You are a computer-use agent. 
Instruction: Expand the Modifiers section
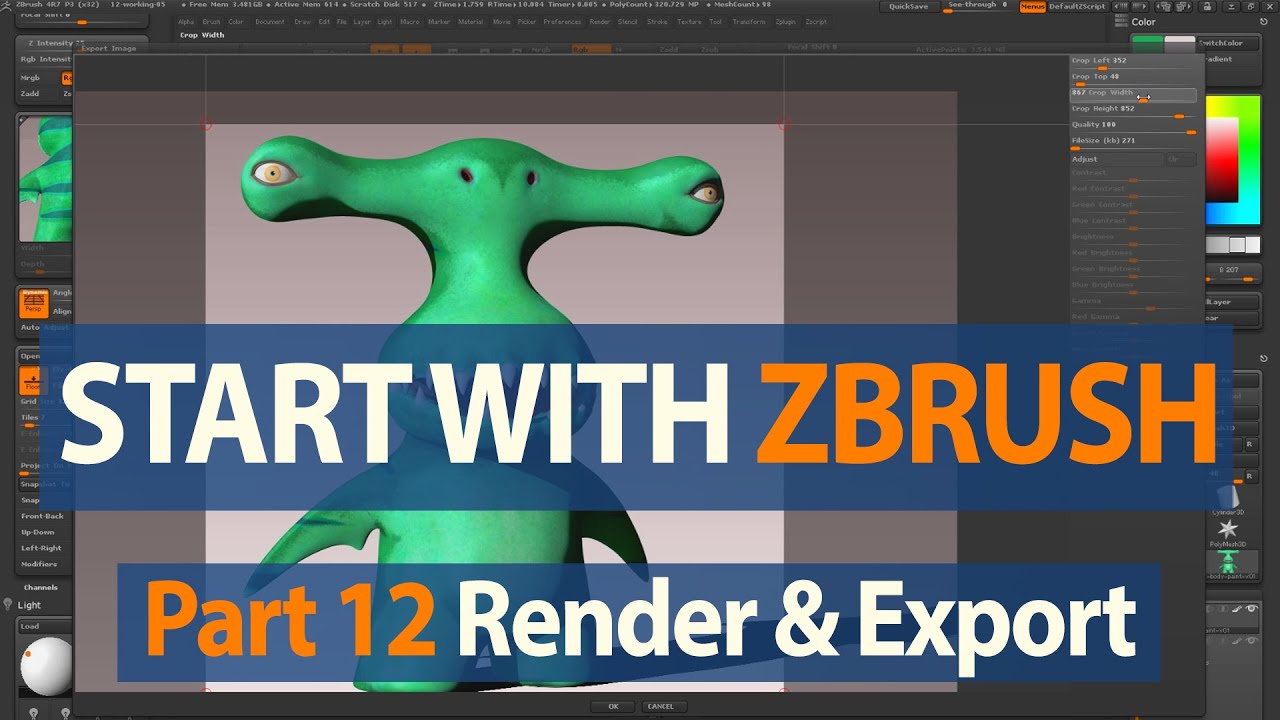(40, 564)
